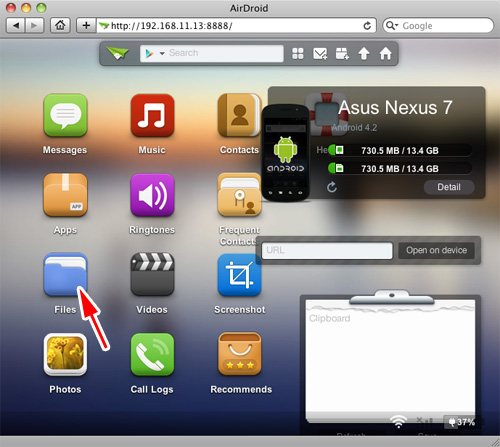Open the Google search magnifier dropdown
Viewport: 500px width, 447px height.
392,25
